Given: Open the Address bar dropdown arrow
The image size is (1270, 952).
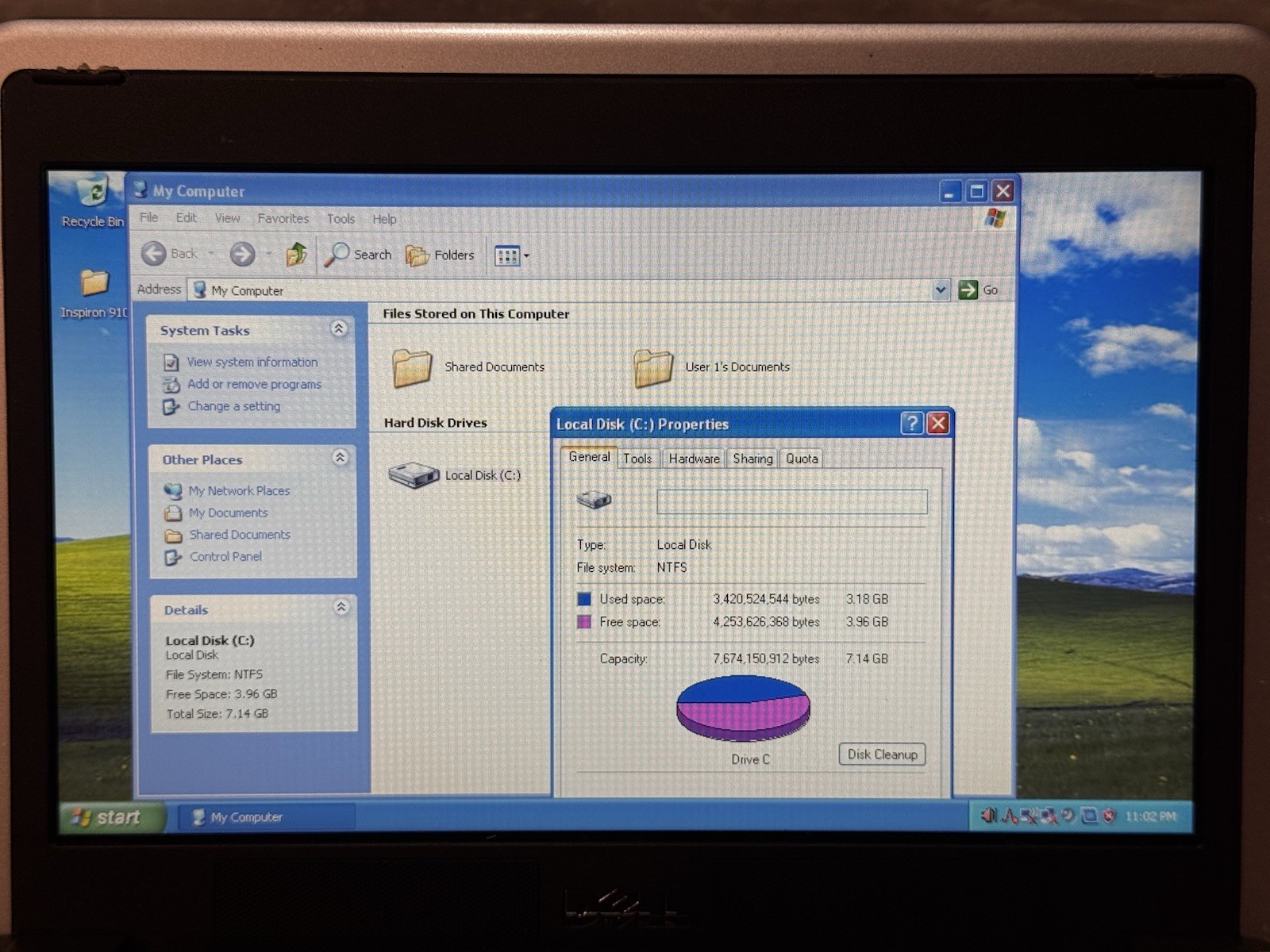Looking at the screenshot, I should pyautogui.click(x=941, y=290).
